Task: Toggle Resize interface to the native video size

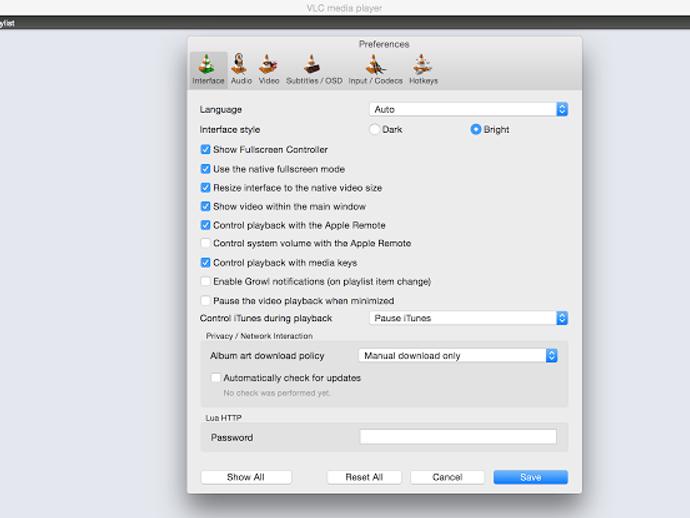Action: click(205, 188)
